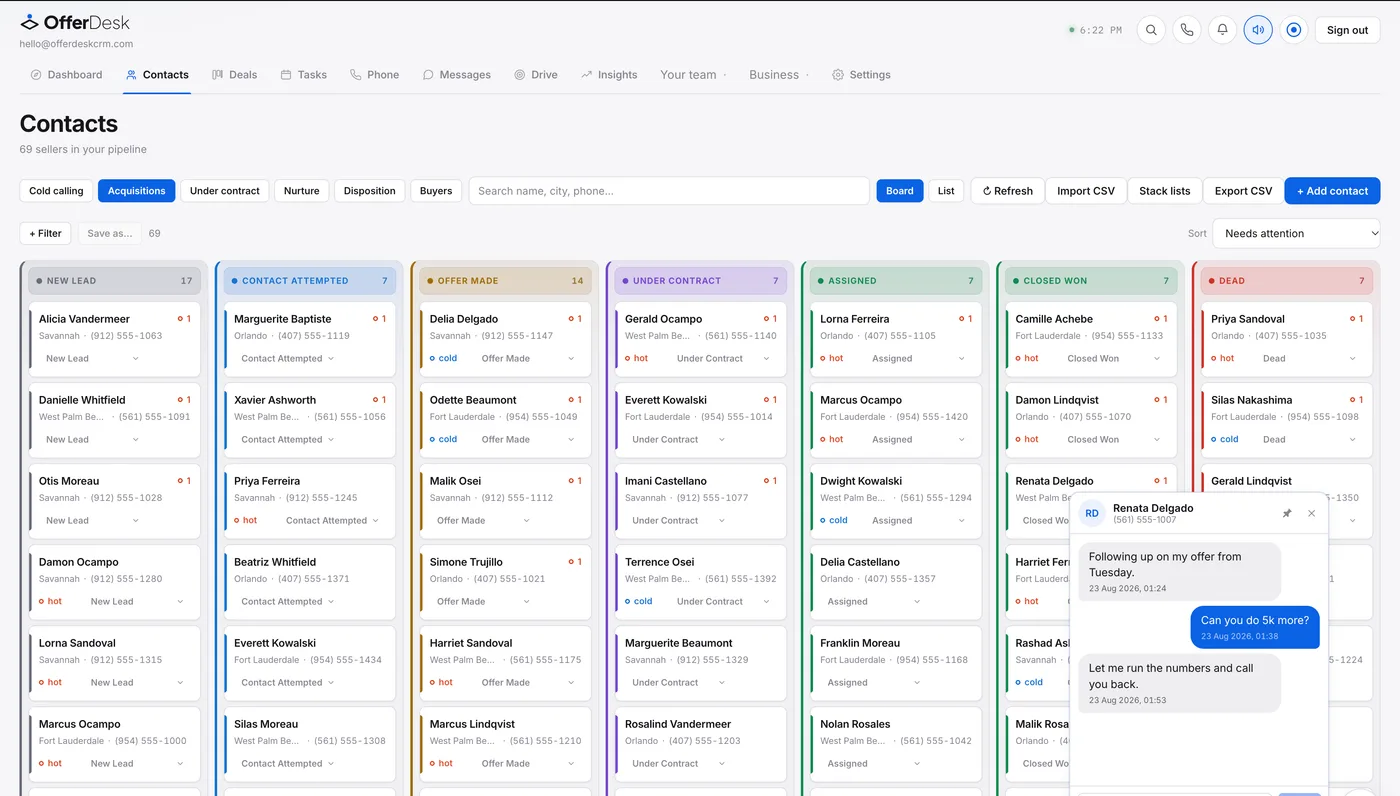
Task: Expand the Your team menu
Action: click(693, 75)
